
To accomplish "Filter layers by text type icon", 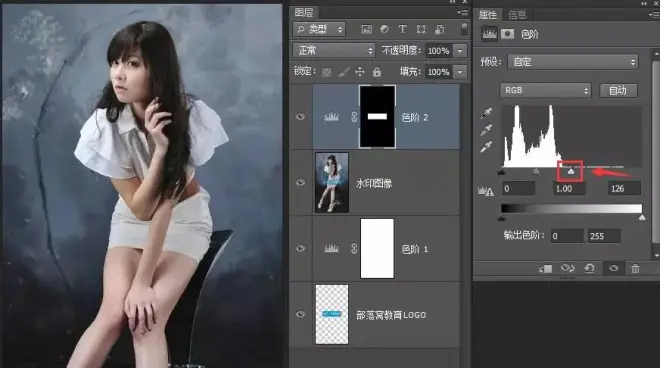I will 402,29.
